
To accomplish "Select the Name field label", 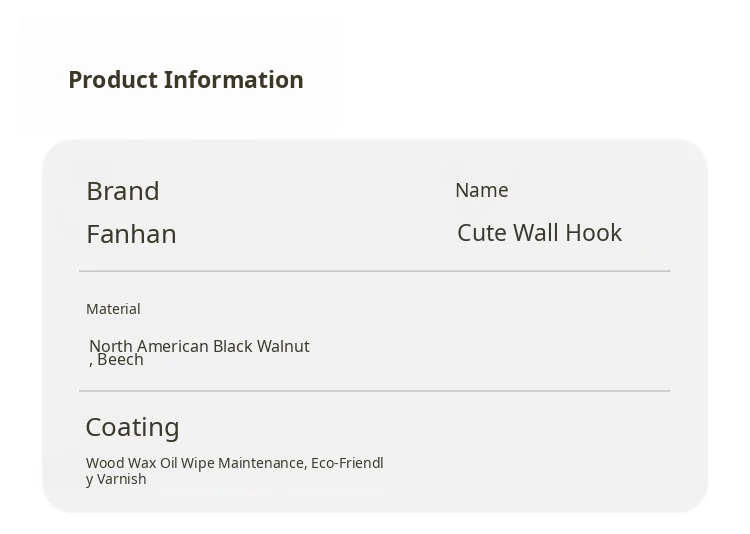I will click(x=481, y=190).
